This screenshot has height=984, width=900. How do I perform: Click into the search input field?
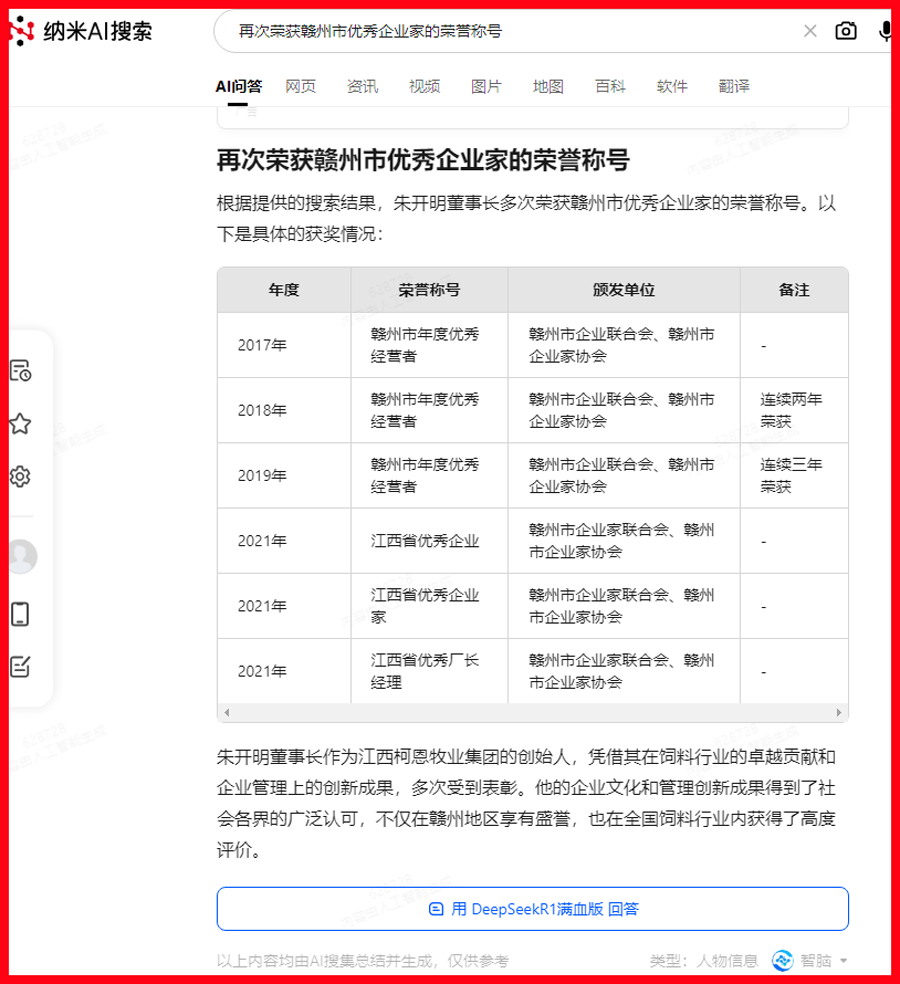[515, 31]
